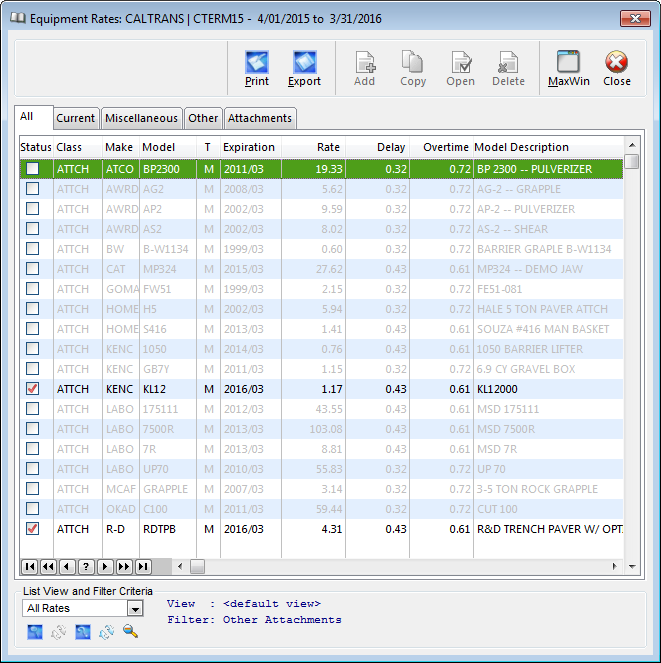The width and height of the screenshot is (661, 663).
Task: Uncheck status checkbox for R-D RDTPB
Action: coord(33,529)
